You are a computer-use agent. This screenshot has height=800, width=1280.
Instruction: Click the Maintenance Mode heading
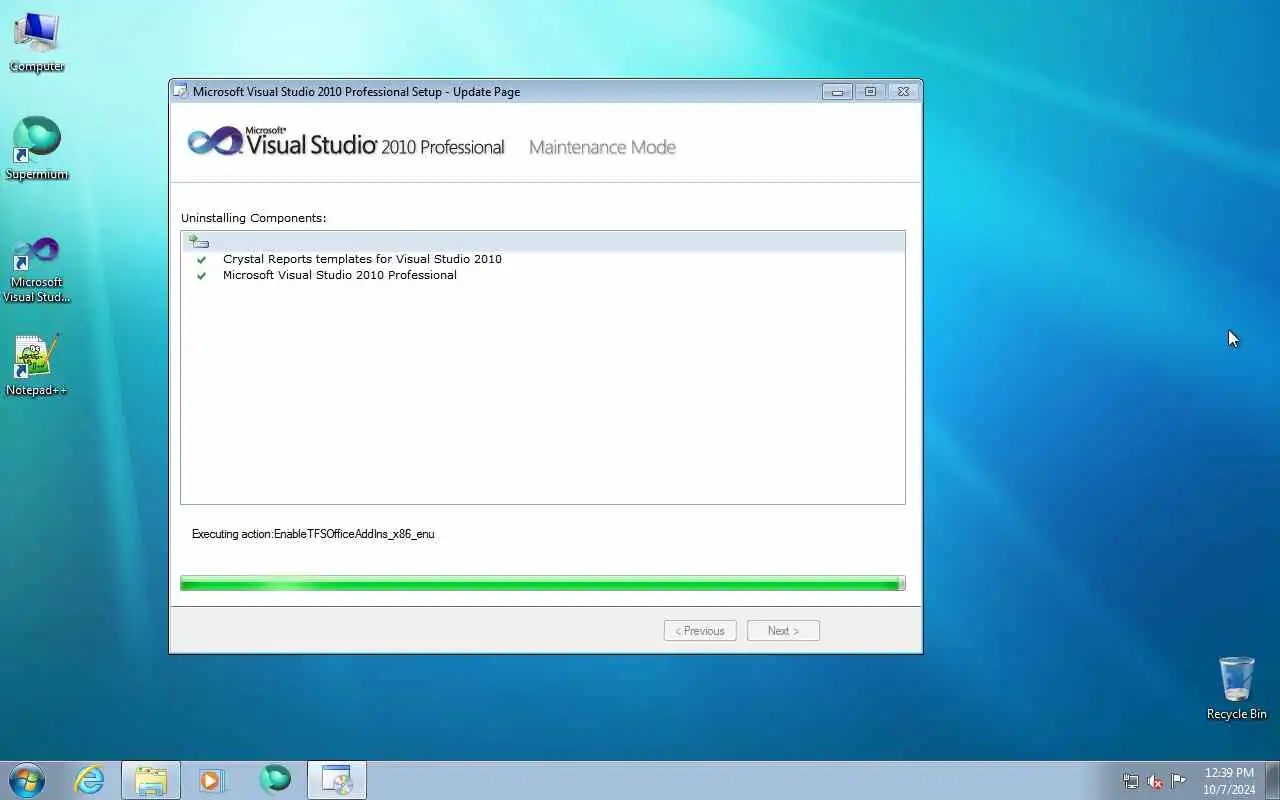(x=602, y=147)
